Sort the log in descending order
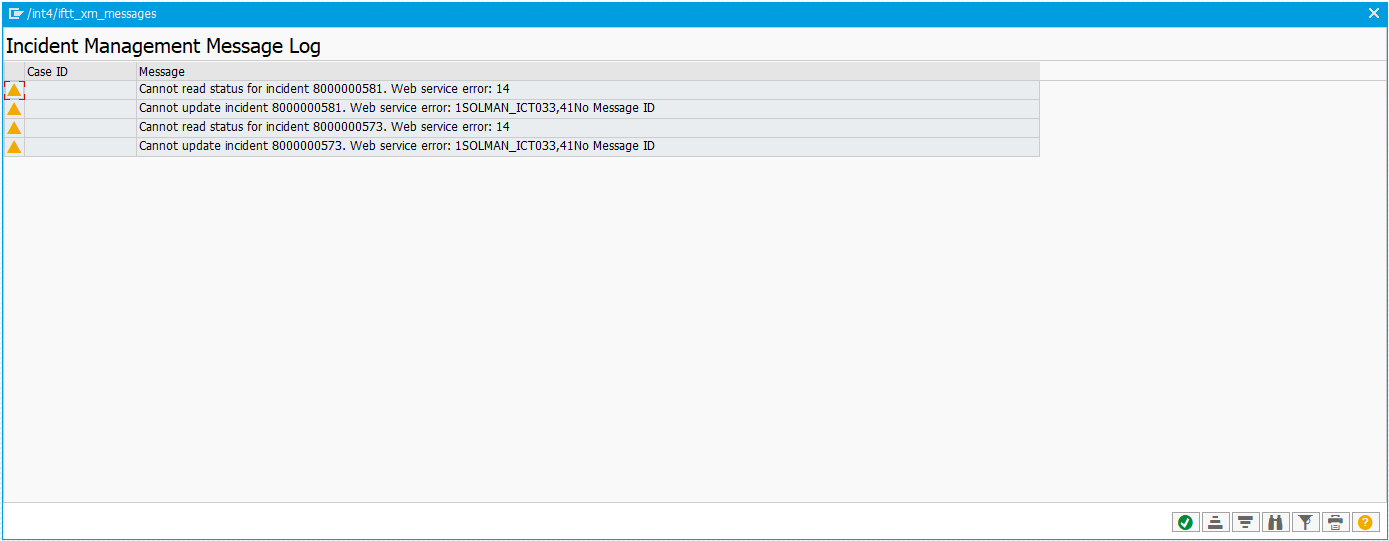 click(x=1245, y=522)
